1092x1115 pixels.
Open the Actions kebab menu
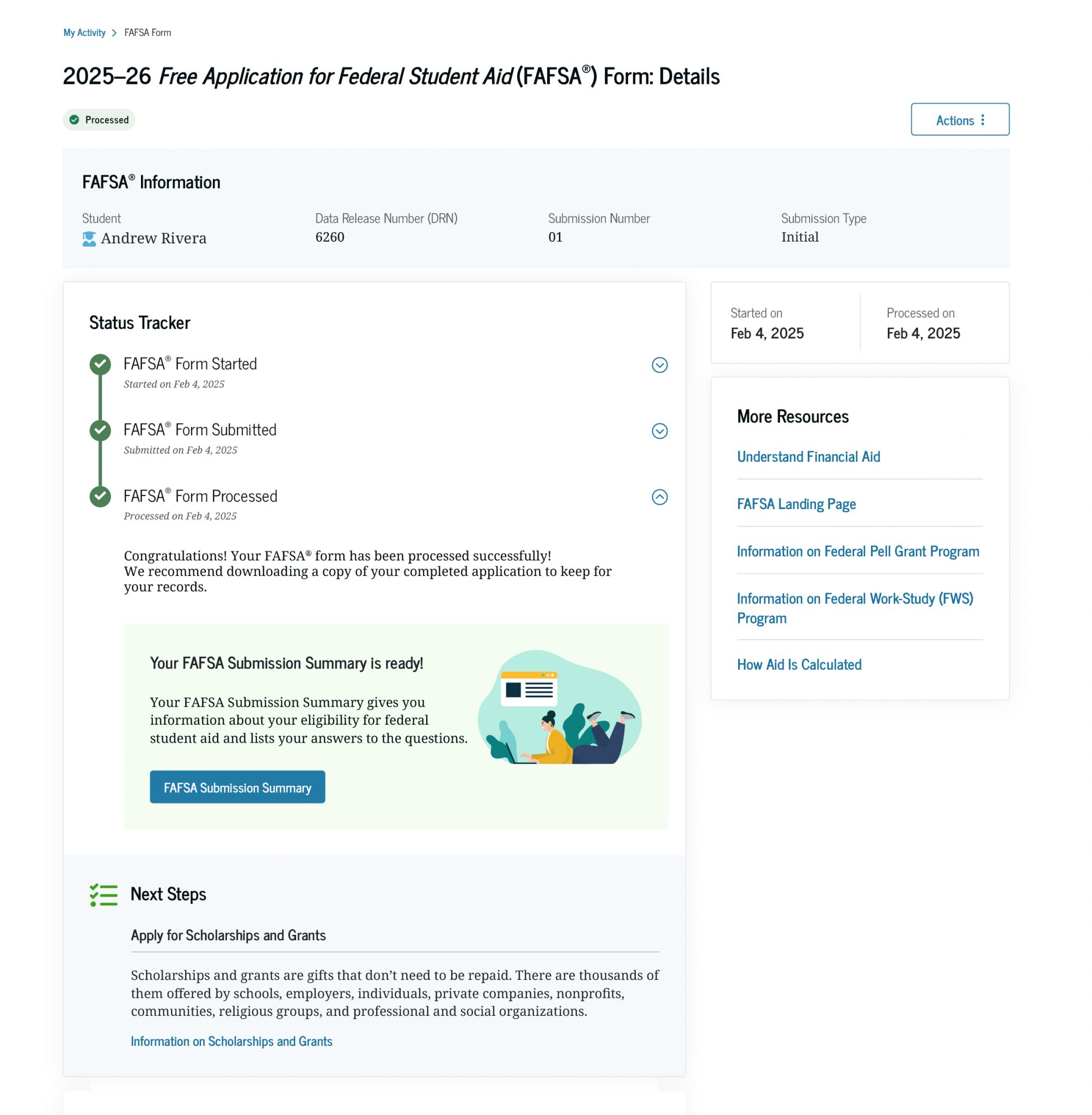coord(984,120)
